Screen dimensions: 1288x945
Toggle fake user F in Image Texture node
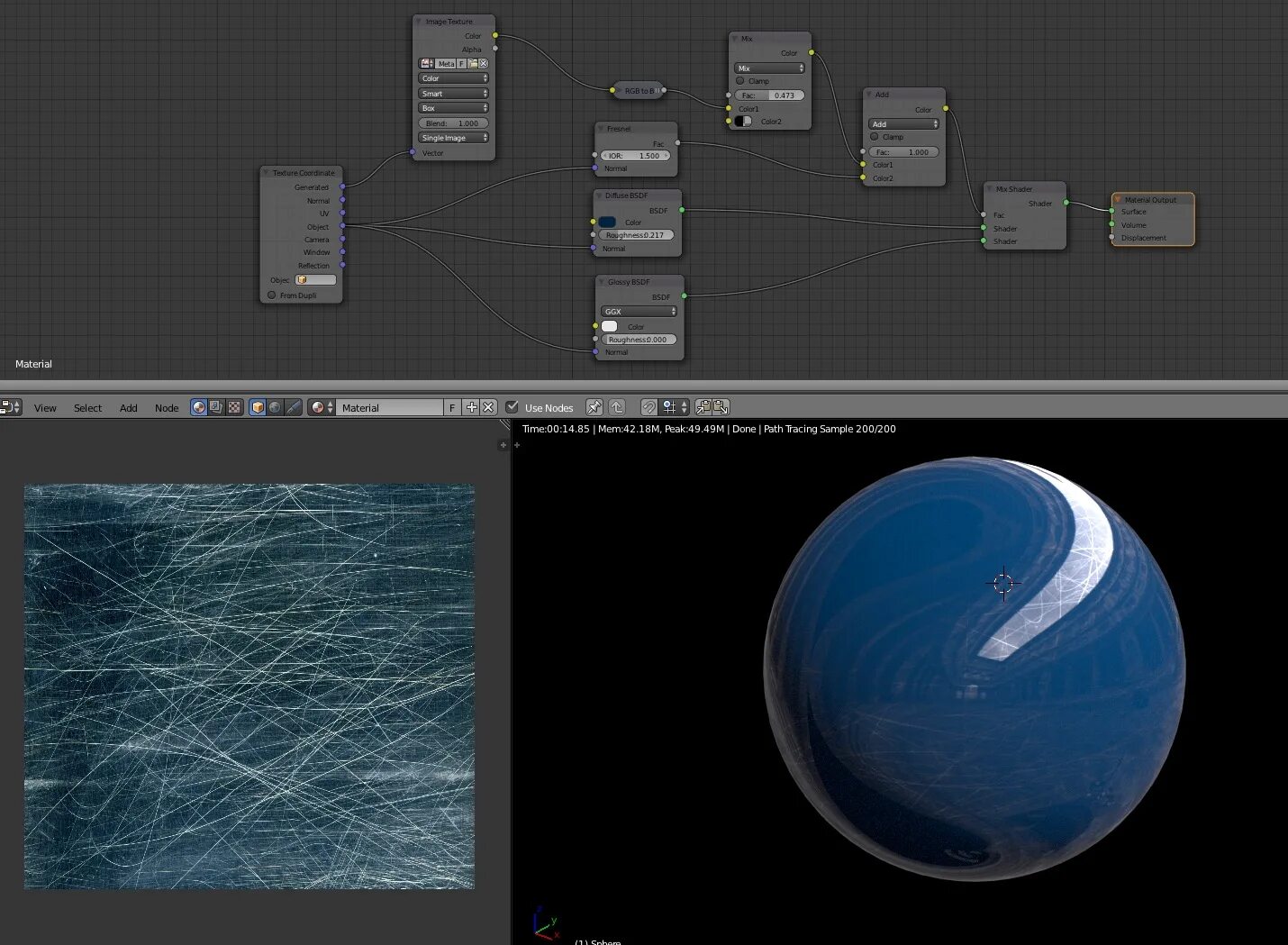tap(462, 64)
